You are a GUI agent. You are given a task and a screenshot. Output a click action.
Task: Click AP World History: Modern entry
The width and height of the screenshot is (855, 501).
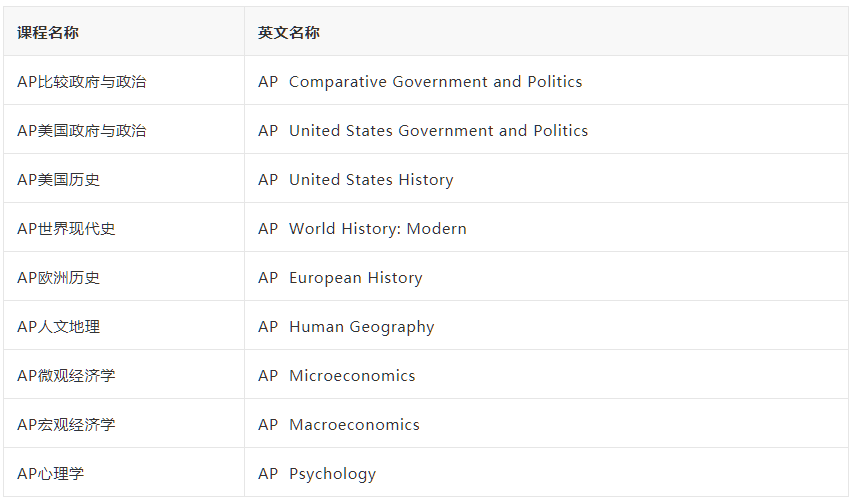pos(362,229)
